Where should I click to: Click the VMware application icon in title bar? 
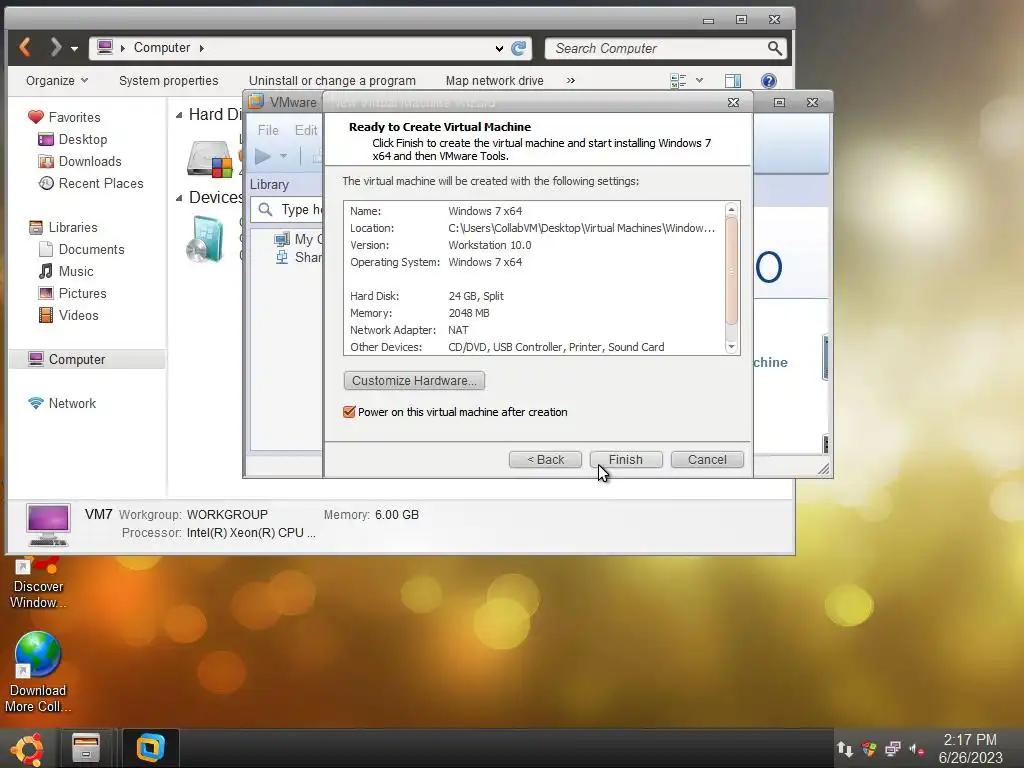[x=256, y=102]
